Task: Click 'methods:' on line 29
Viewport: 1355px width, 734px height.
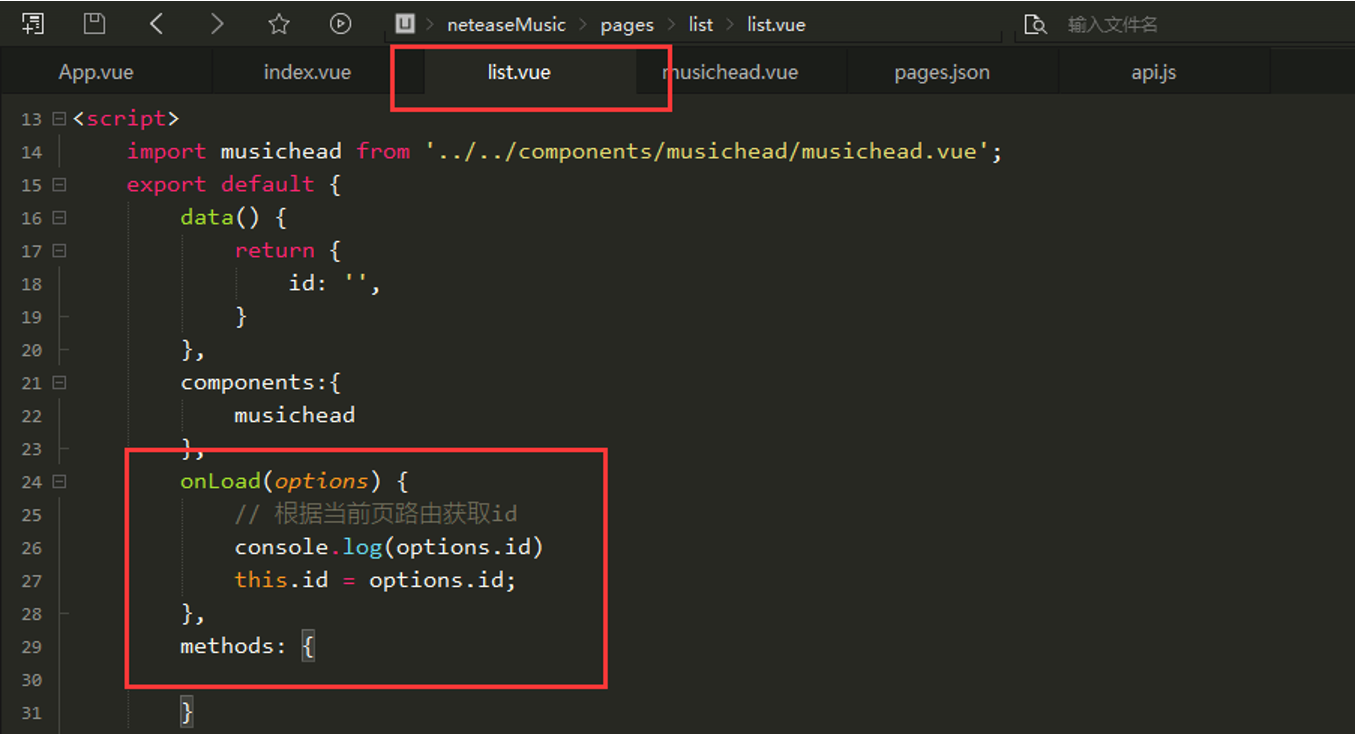Action: pyautogui.click(x=233, y=647)
